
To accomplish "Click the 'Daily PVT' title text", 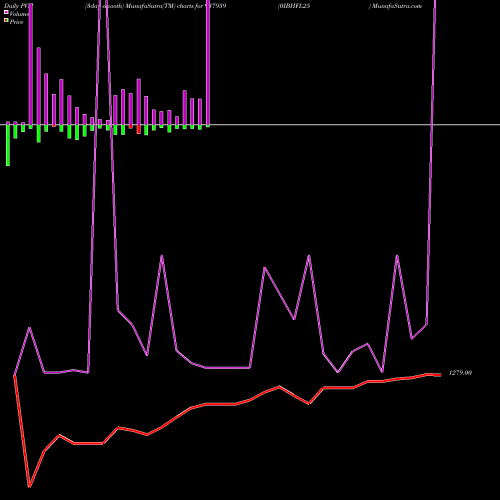I will (x=18, y=6).
